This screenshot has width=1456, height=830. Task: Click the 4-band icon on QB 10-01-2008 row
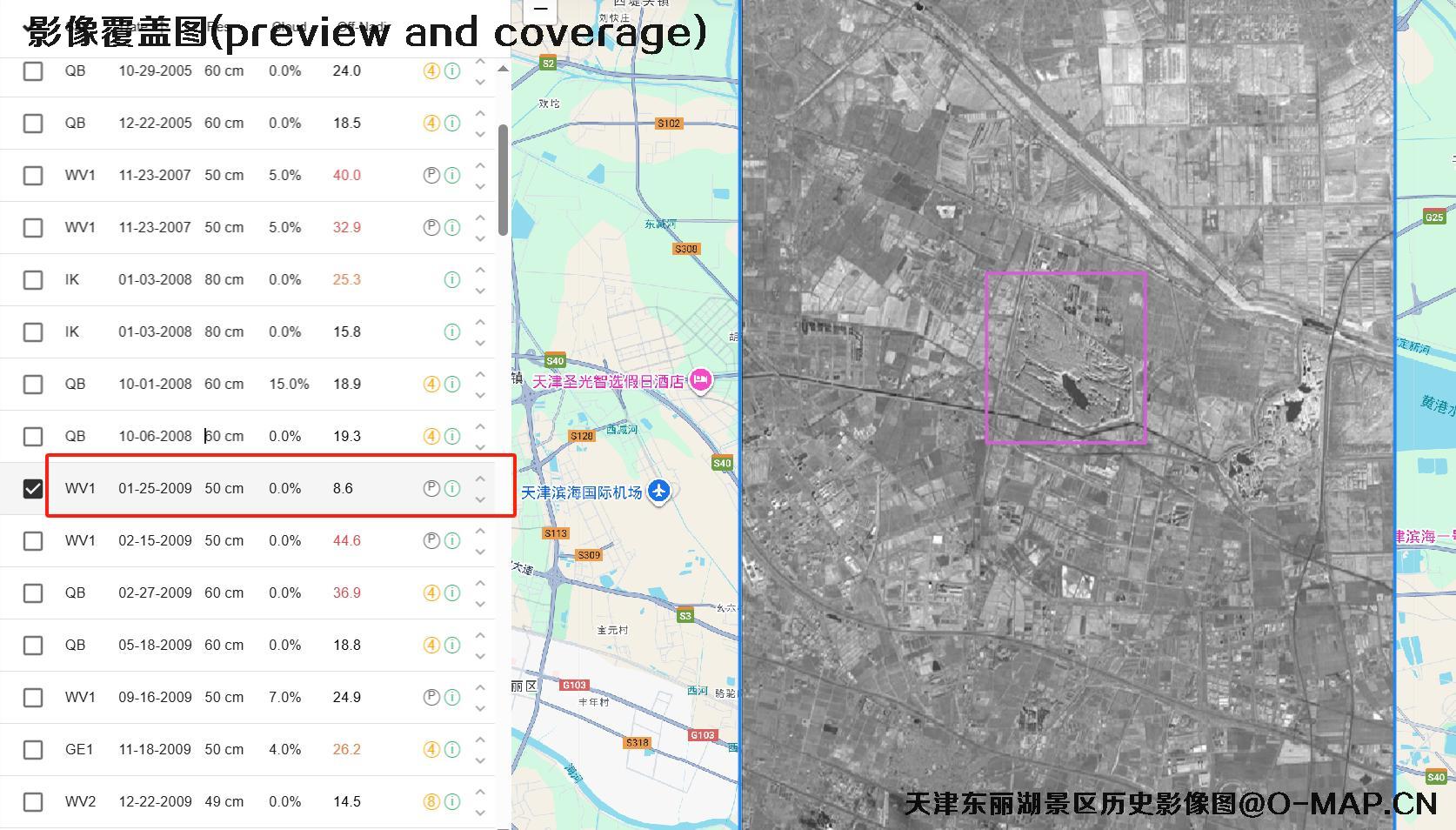[x=431, y=384]
